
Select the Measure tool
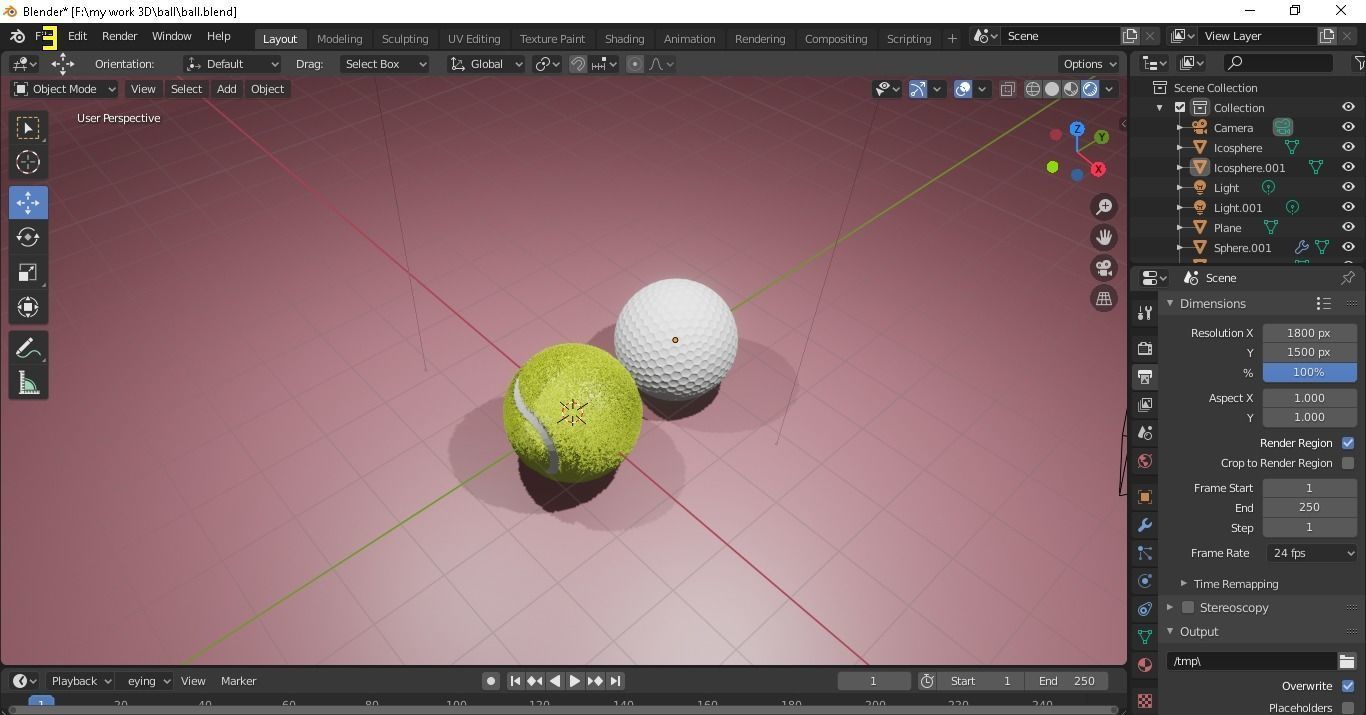[x=28, y=382]
